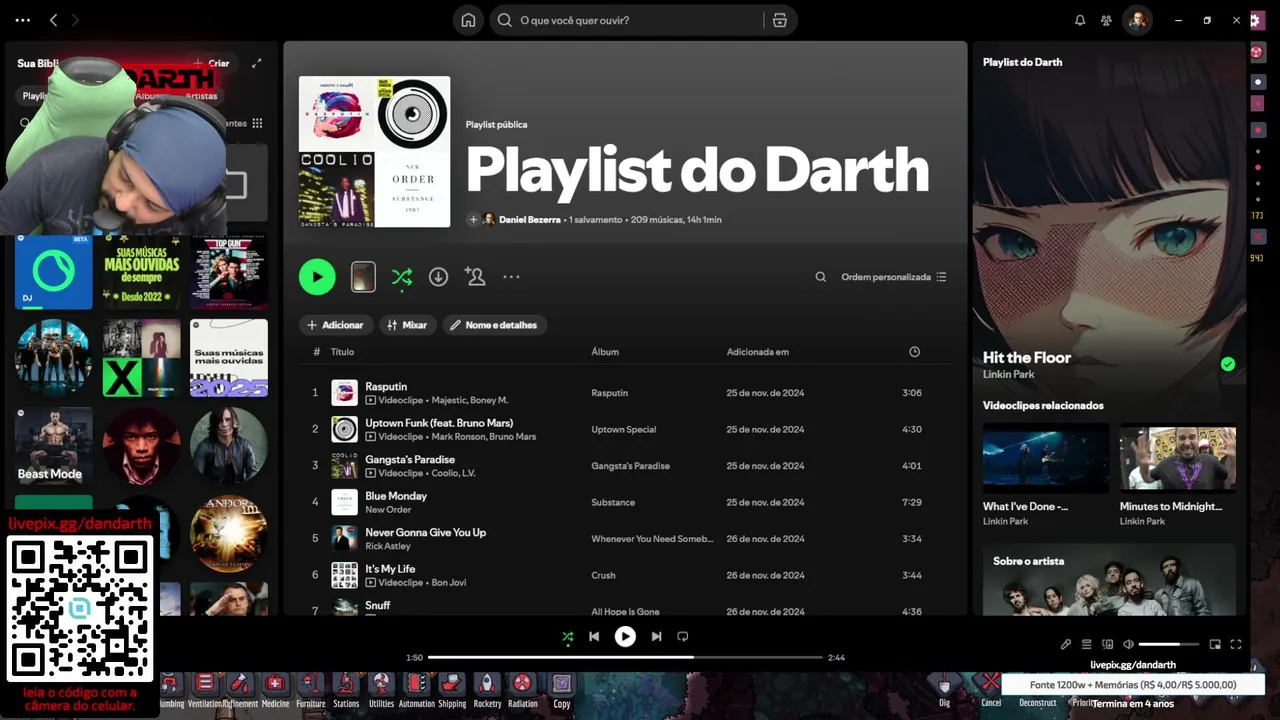This screenshot has height=720, width=1280.
Task: Open Suas músicas mais ouvidas 2025 tile
Action: coord(229,358)
